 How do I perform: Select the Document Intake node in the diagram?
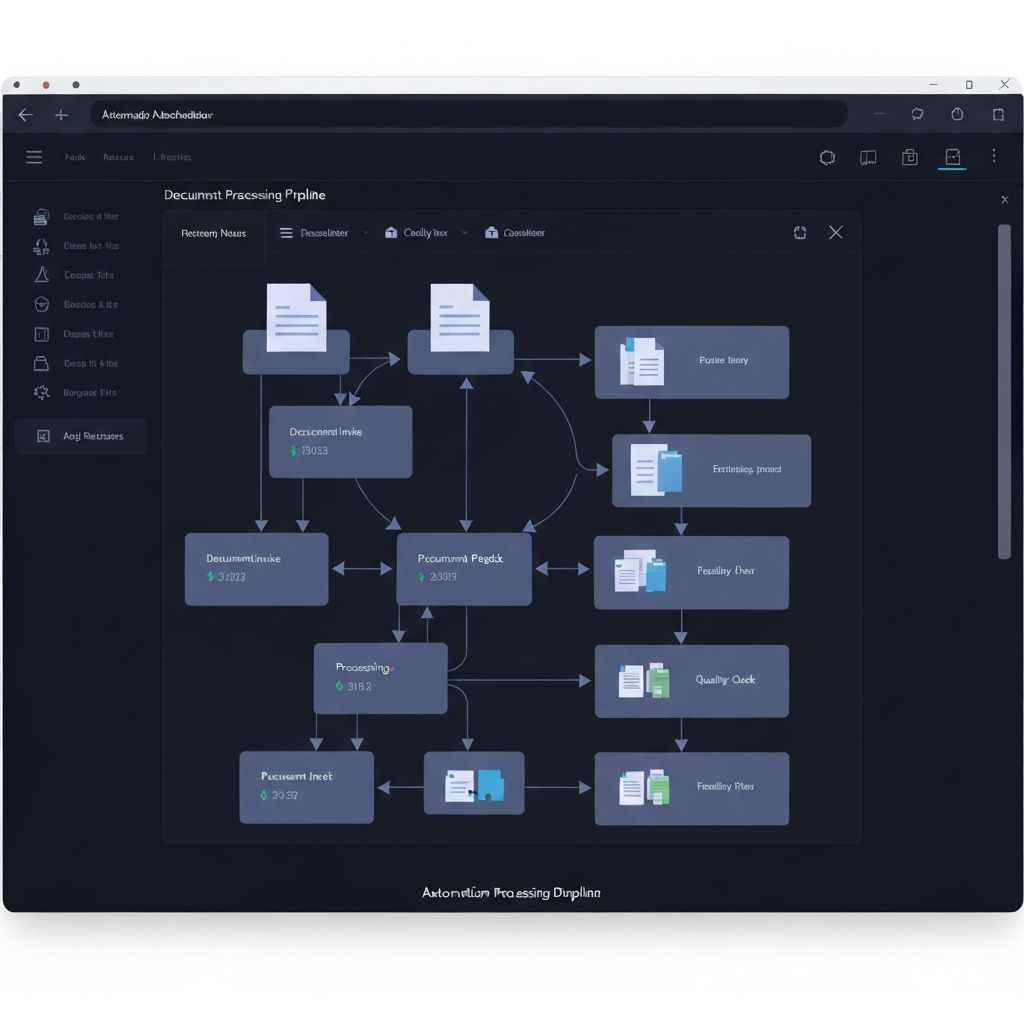[x=256, y=569]
